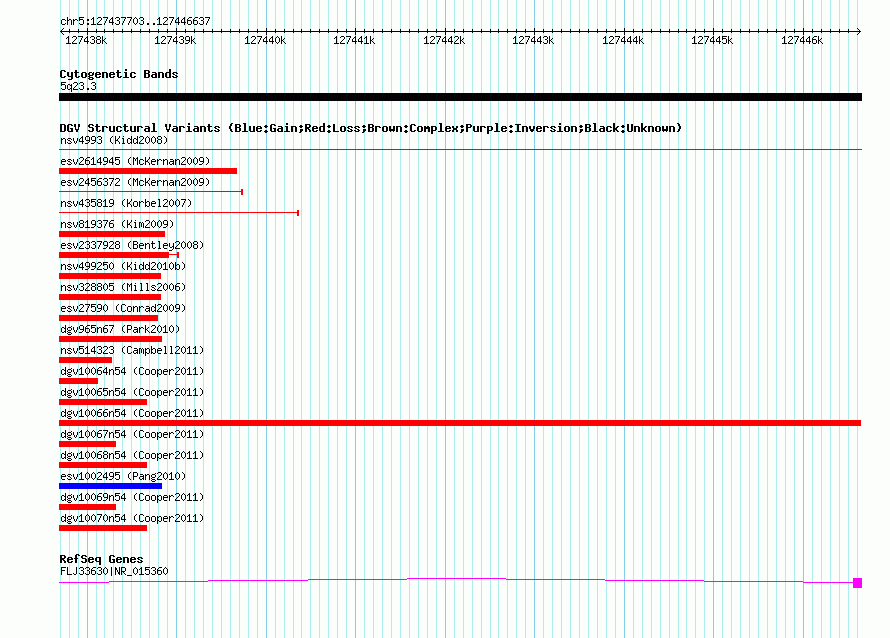Screen dimensions: 890x638
Task: Click the 127445k ruler tick label
Action: tap(712, 40)
